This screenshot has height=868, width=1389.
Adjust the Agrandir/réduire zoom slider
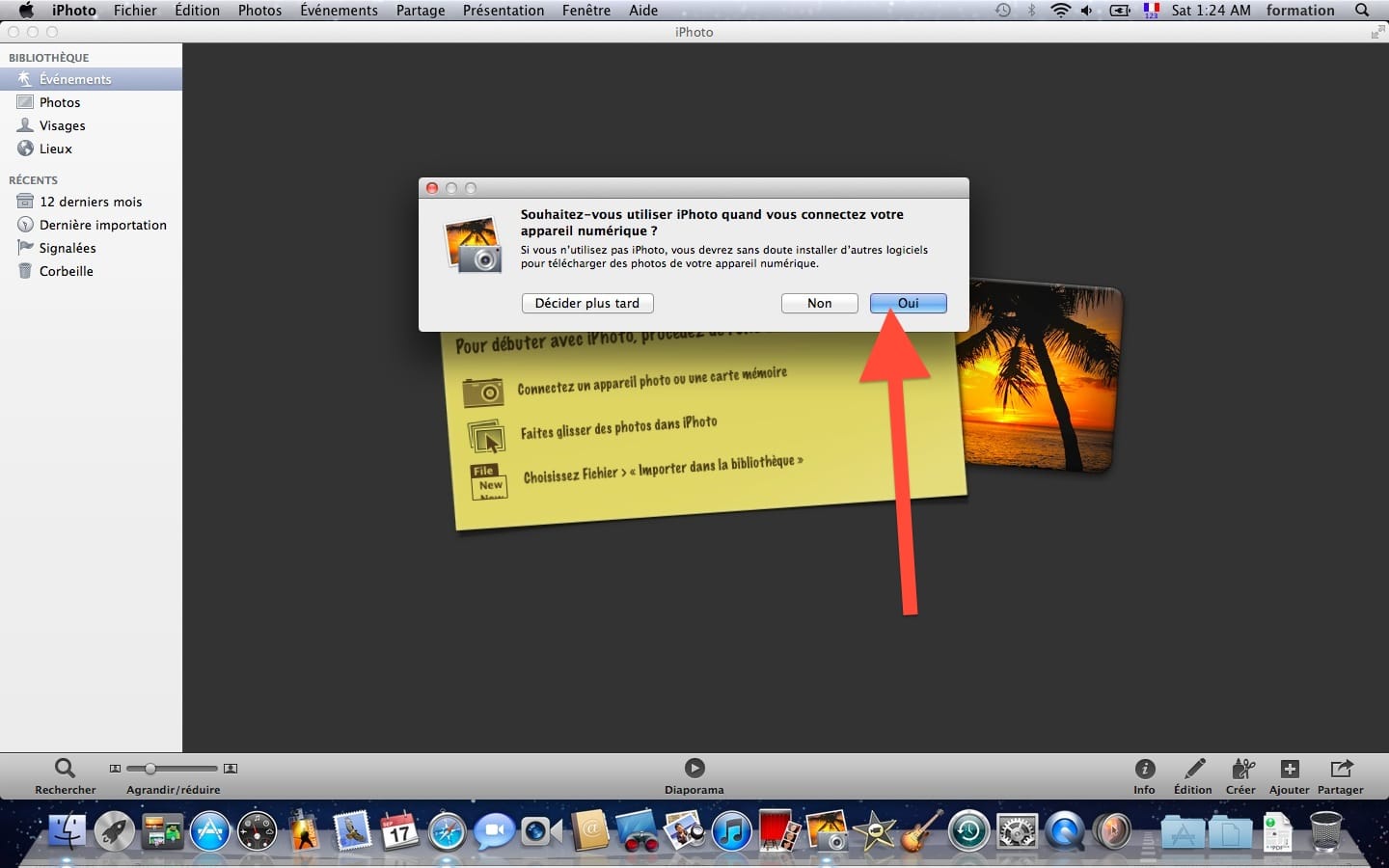pos(174,769)
